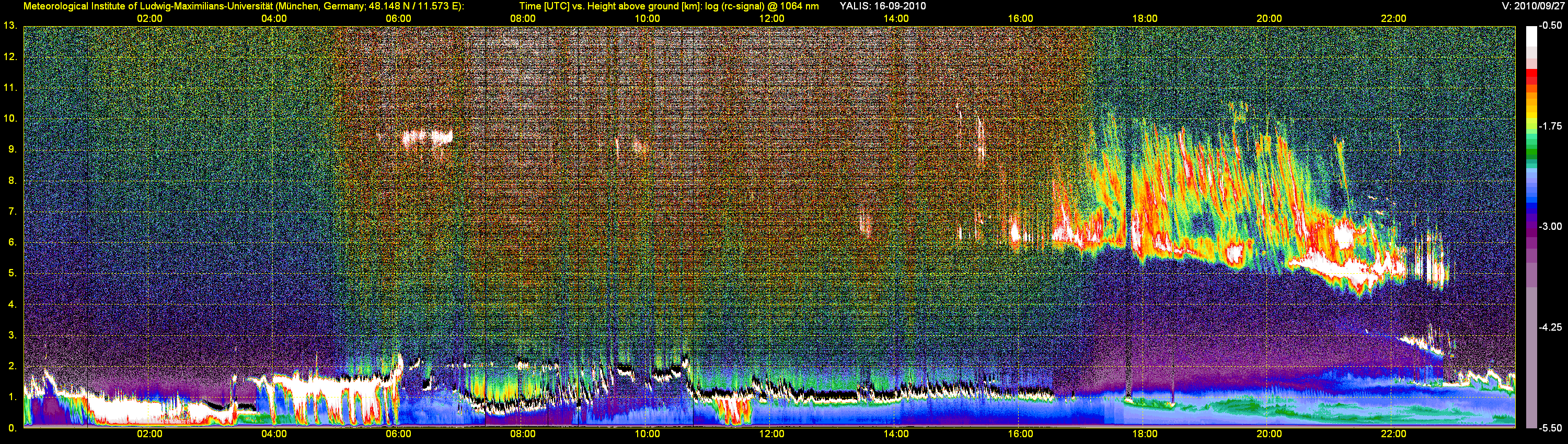Click the -3.00 color scale value

tap(1551, 226)
